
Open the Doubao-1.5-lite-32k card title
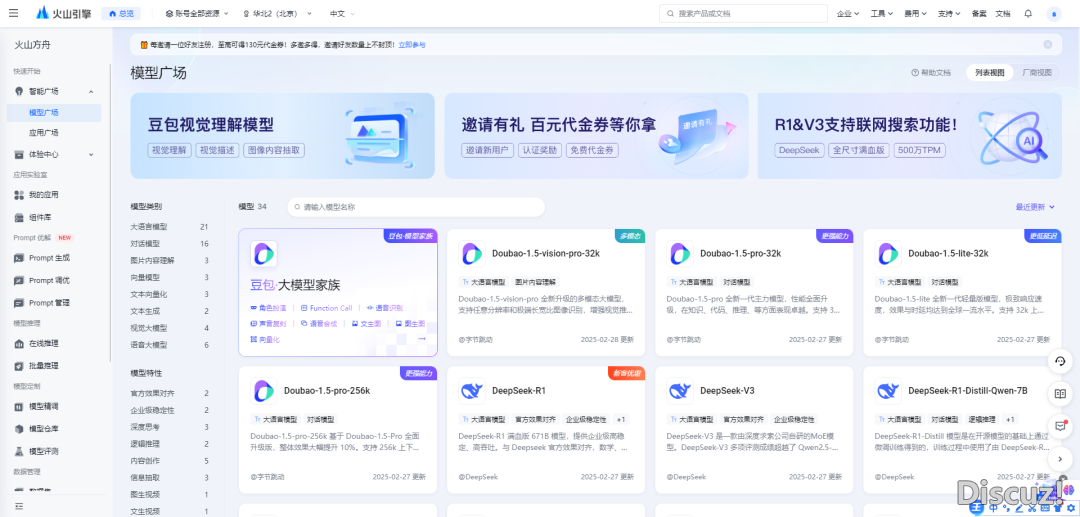coord(948,253)
